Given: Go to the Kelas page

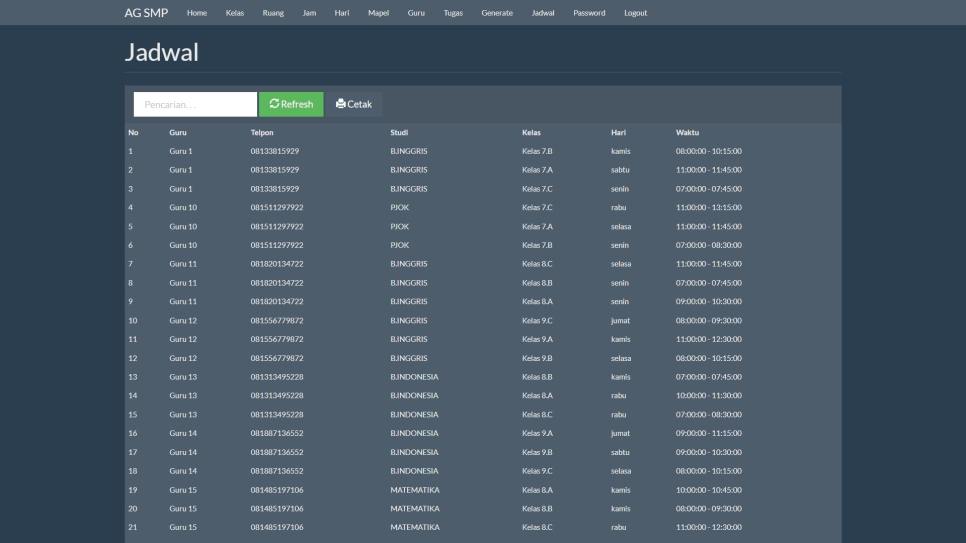Looking at the screenshot, I should click(235, 13).
